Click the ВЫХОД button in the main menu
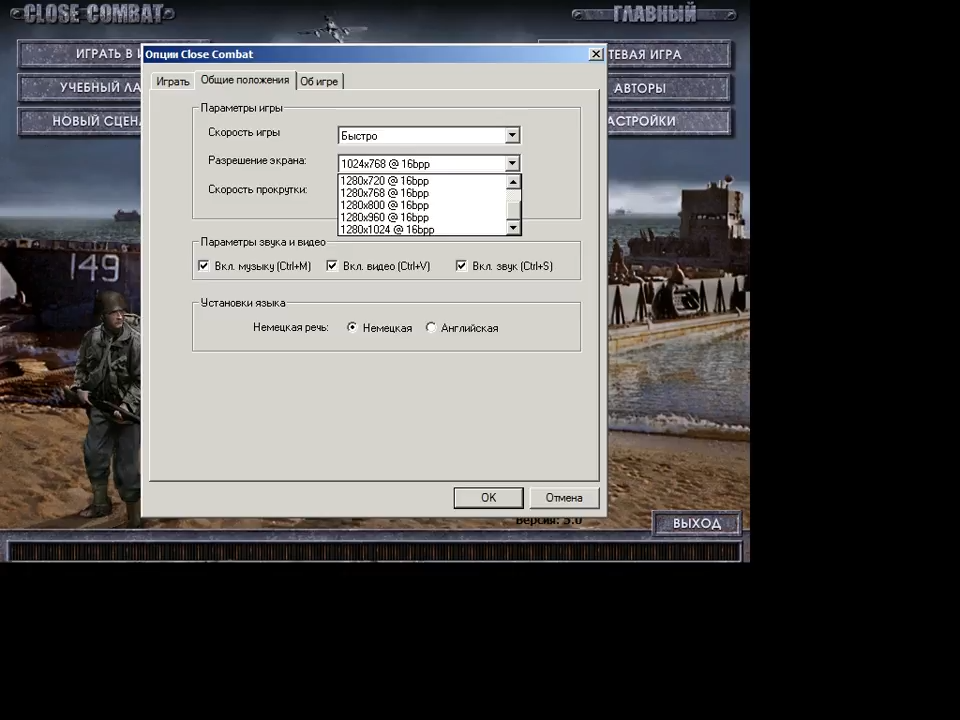 pos(697,523)
